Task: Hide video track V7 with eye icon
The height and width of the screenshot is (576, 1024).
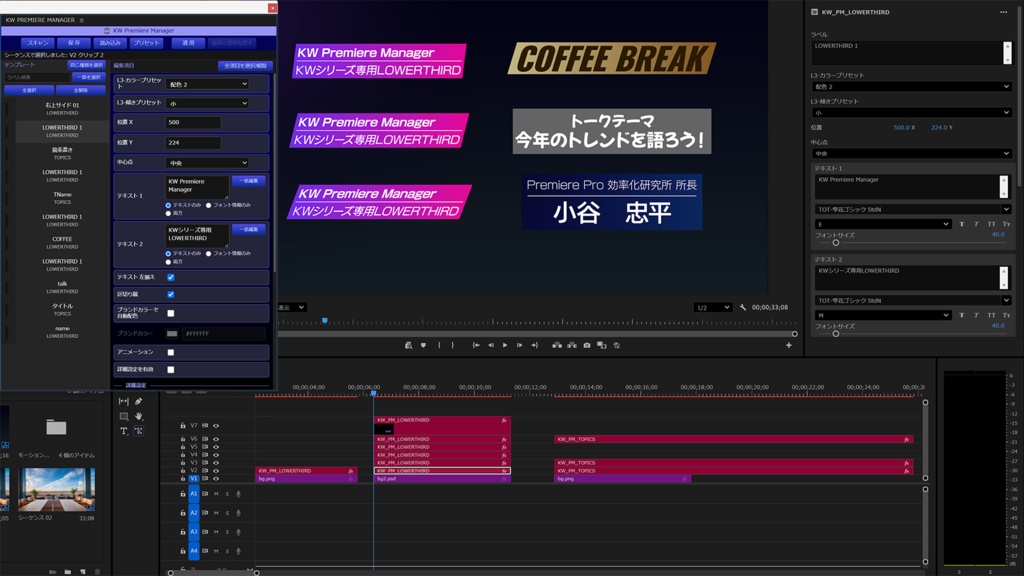Action: [x=216, y=425]
